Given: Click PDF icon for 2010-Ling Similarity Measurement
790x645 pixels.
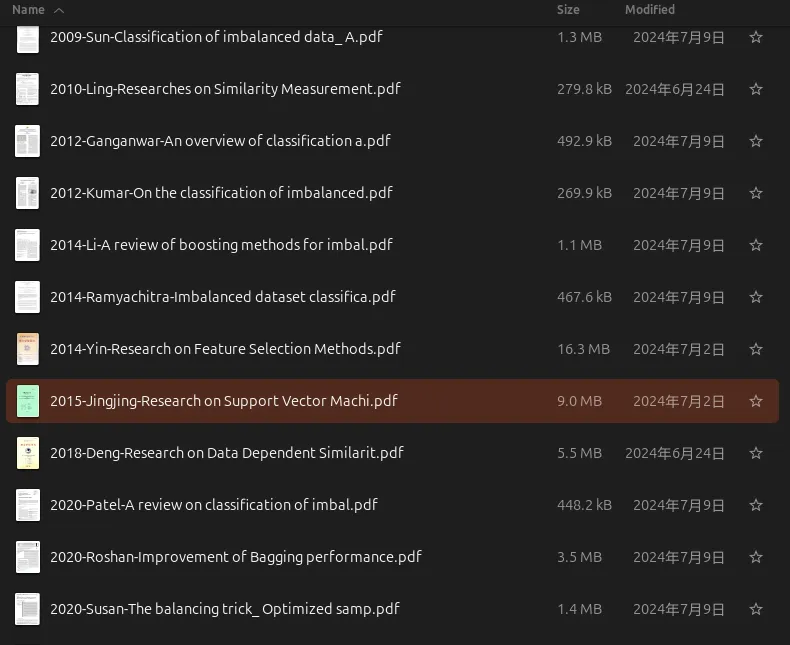Looking at the screenshot, I should [x=27, y=89].
